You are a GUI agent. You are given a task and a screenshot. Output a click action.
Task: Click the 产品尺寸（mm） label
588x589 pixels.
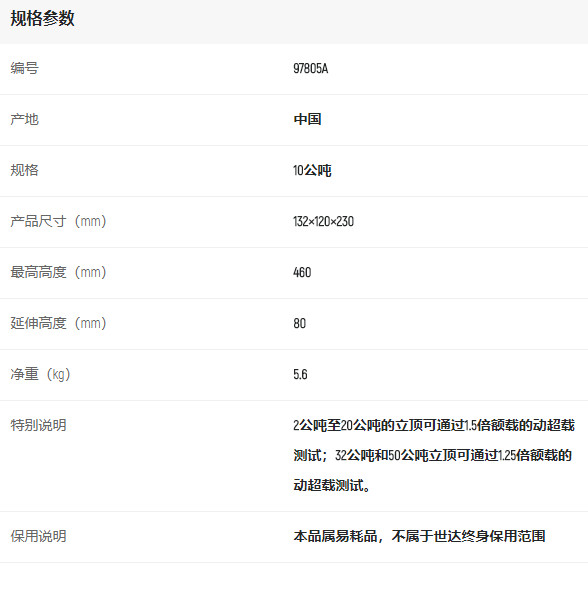click(x=58, y=221)
